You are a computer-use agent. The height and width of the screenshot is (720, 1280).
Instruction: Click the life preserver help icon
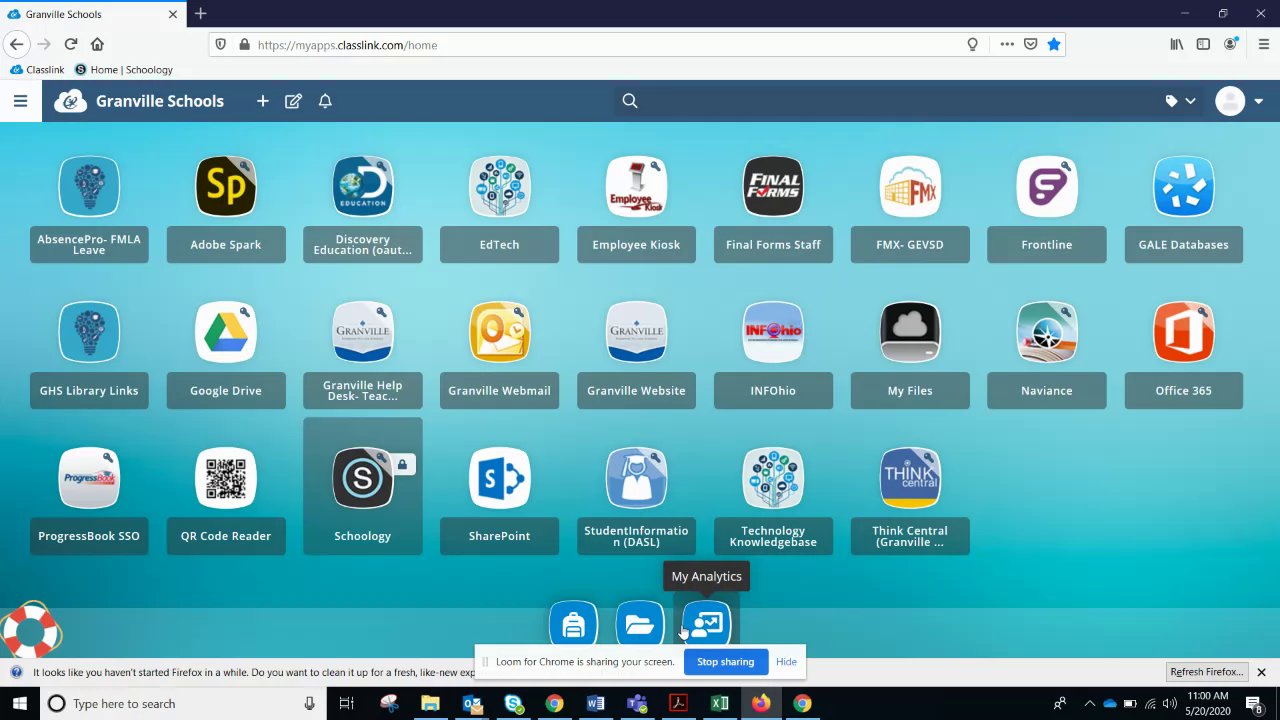point(30,631)
